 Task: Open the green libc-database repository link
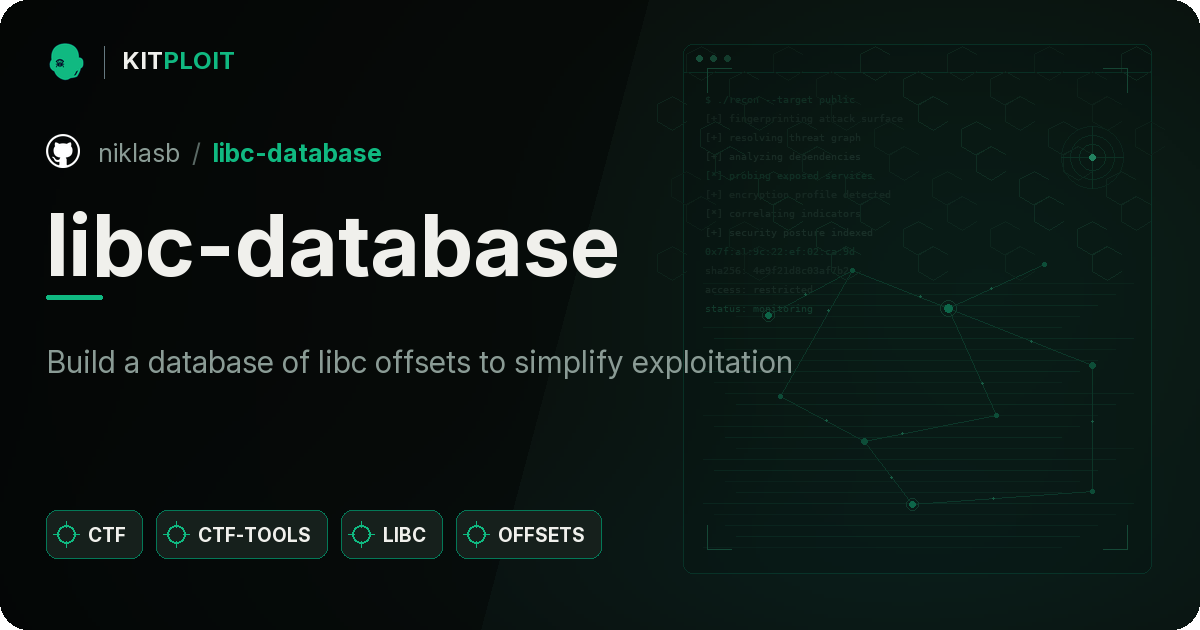tap(297, 153)
